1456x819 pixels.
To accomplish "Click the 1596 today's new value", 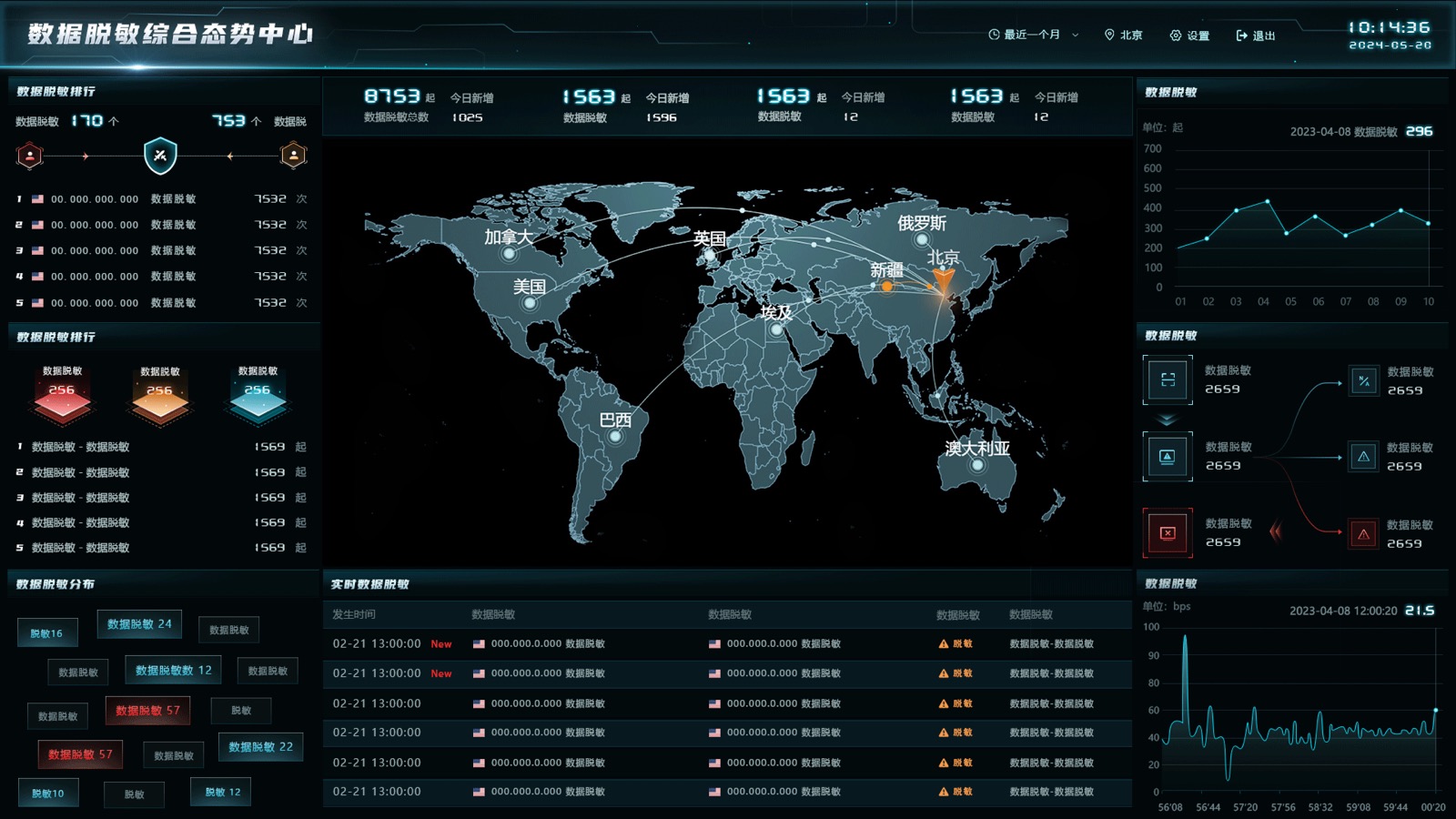I will pos(662,117).
